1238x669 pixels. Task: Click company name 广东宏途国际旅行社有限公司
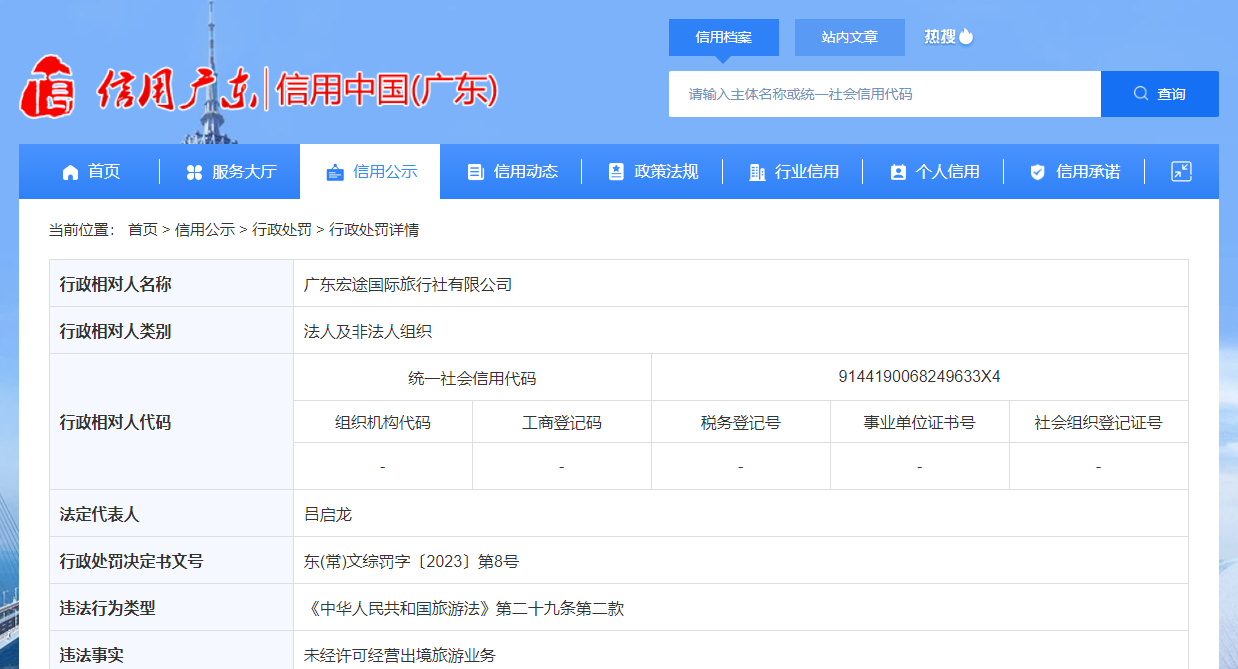408,285
